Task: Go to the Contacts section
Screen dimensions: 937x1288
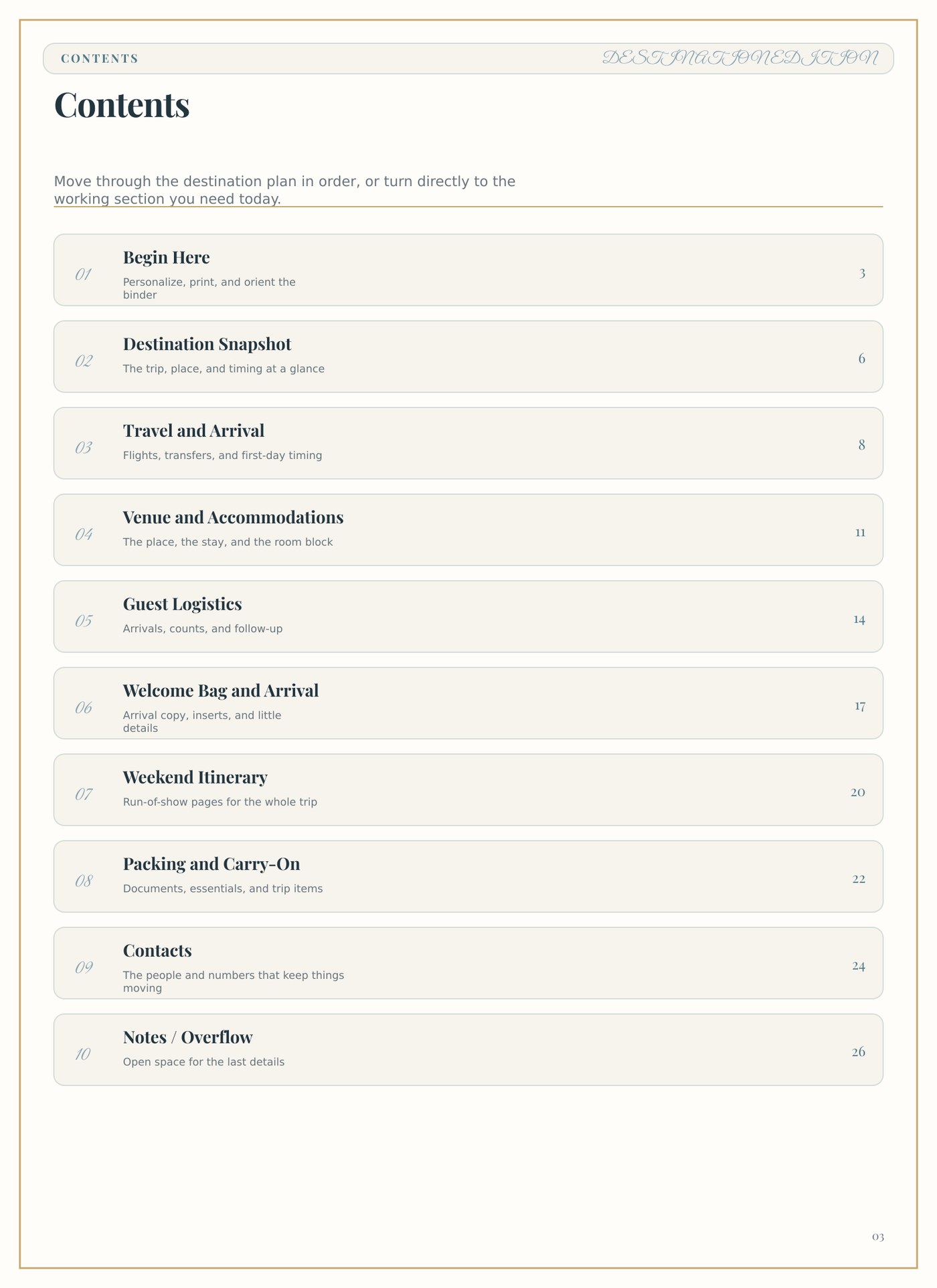Action: tap(468, 963)
